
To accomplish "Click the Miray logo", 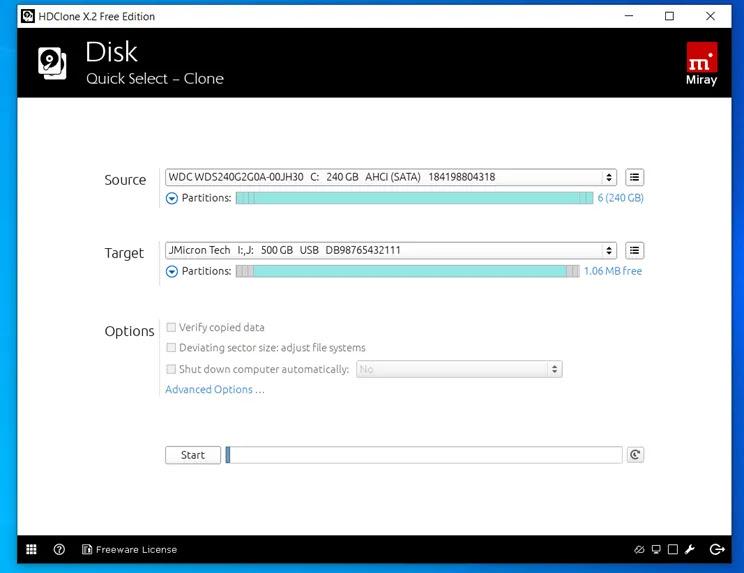I will click(x=702, y=64).
